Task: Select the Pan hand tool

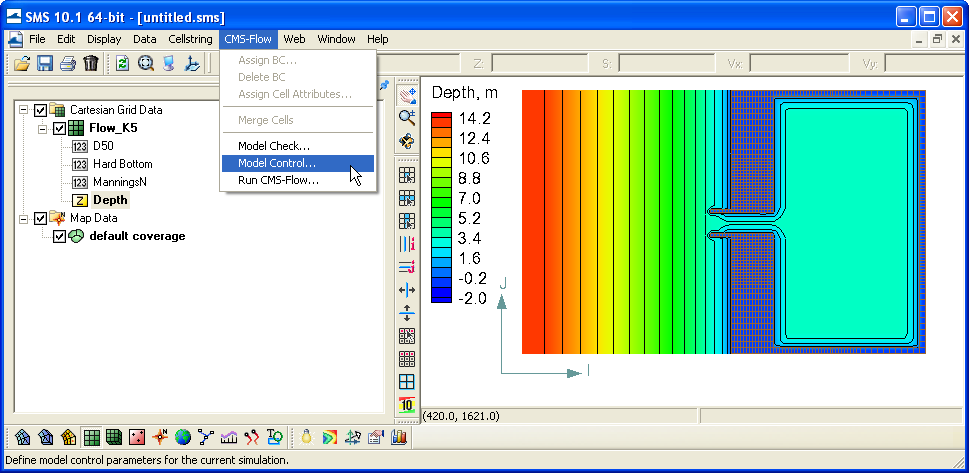Action: click(x=407, y=96)
